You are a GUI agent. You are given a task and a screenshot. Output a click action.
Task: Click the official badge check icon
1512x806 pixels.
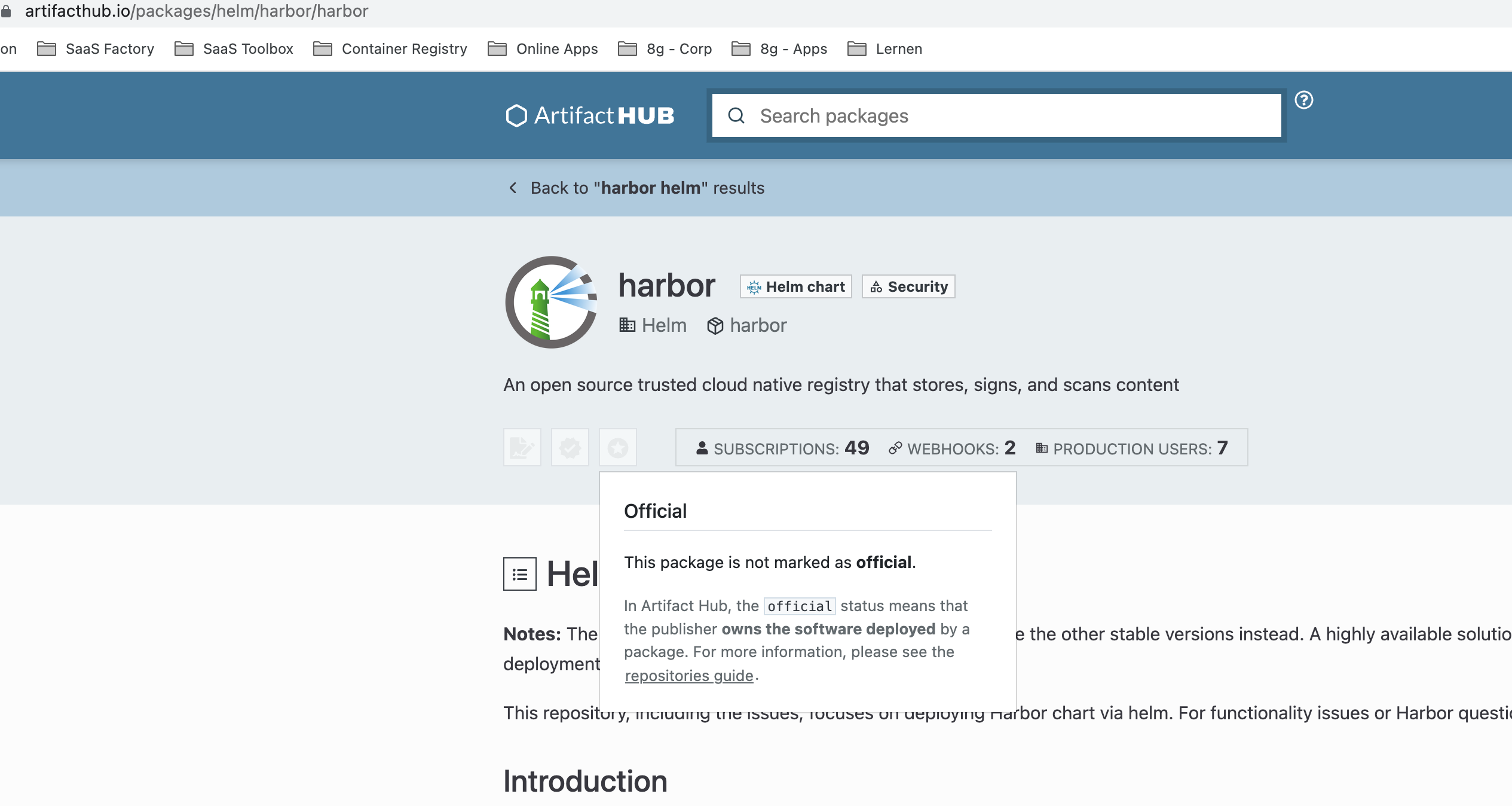[570, 447]
